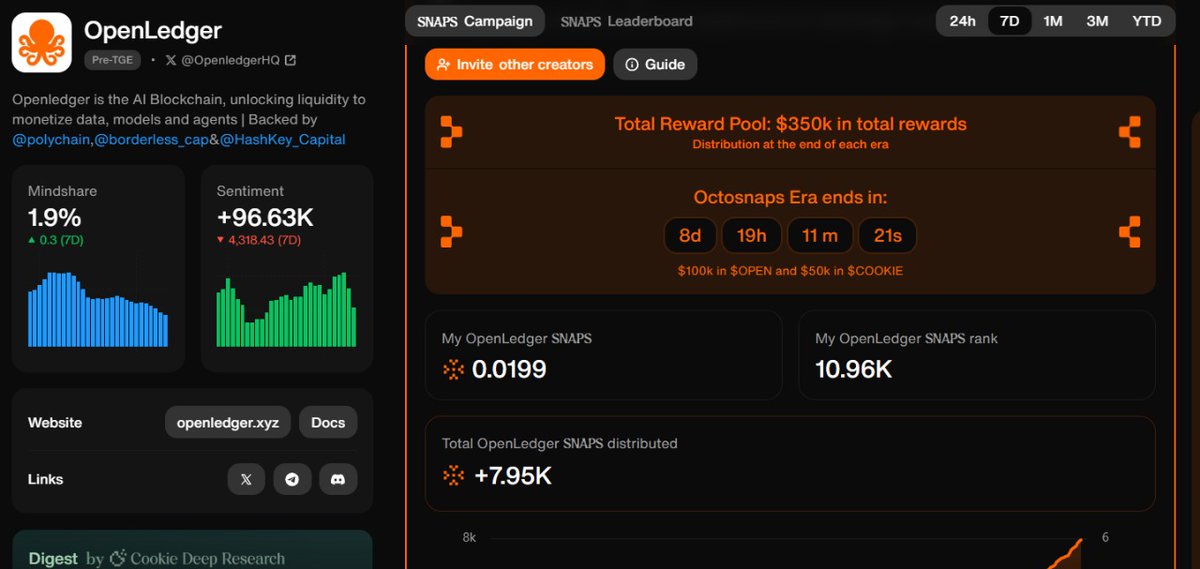Click the 11 m countdown box
This screenshot has height=569, width=1200.
coord(819,236)
